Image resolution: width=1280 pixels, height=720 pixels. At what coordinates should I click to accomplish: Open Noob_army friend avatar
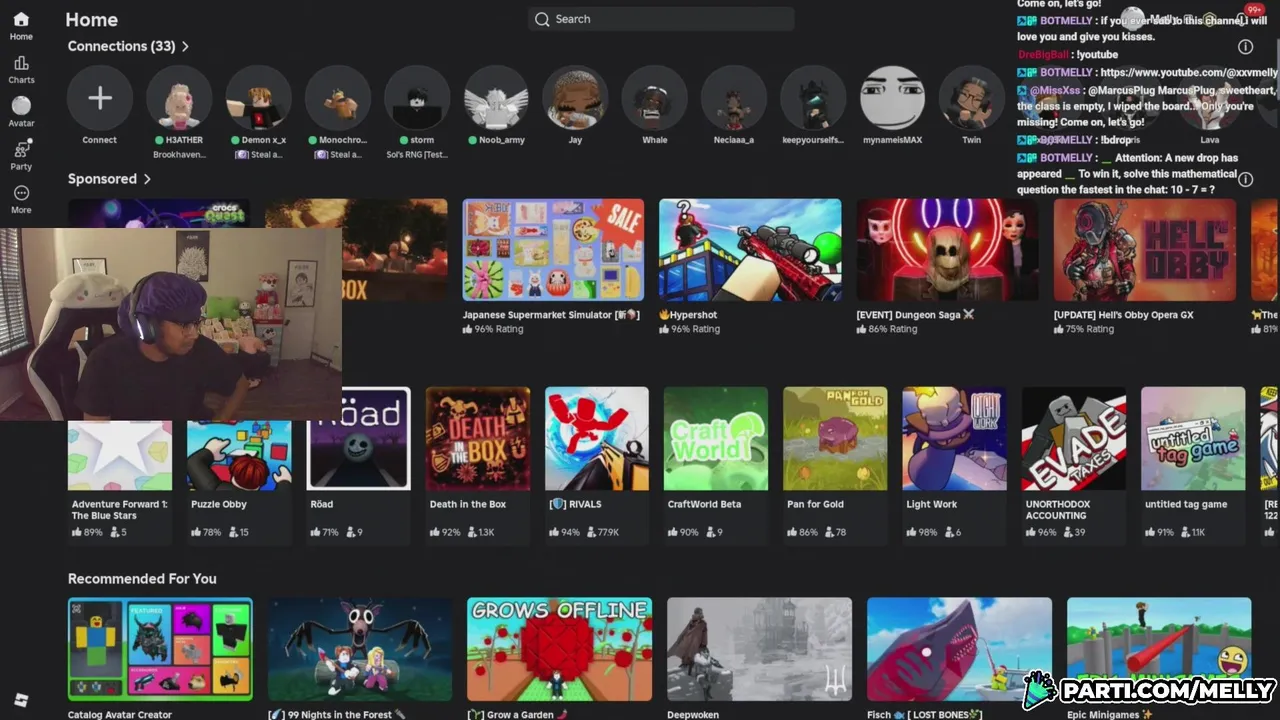(x=496, y=98)
